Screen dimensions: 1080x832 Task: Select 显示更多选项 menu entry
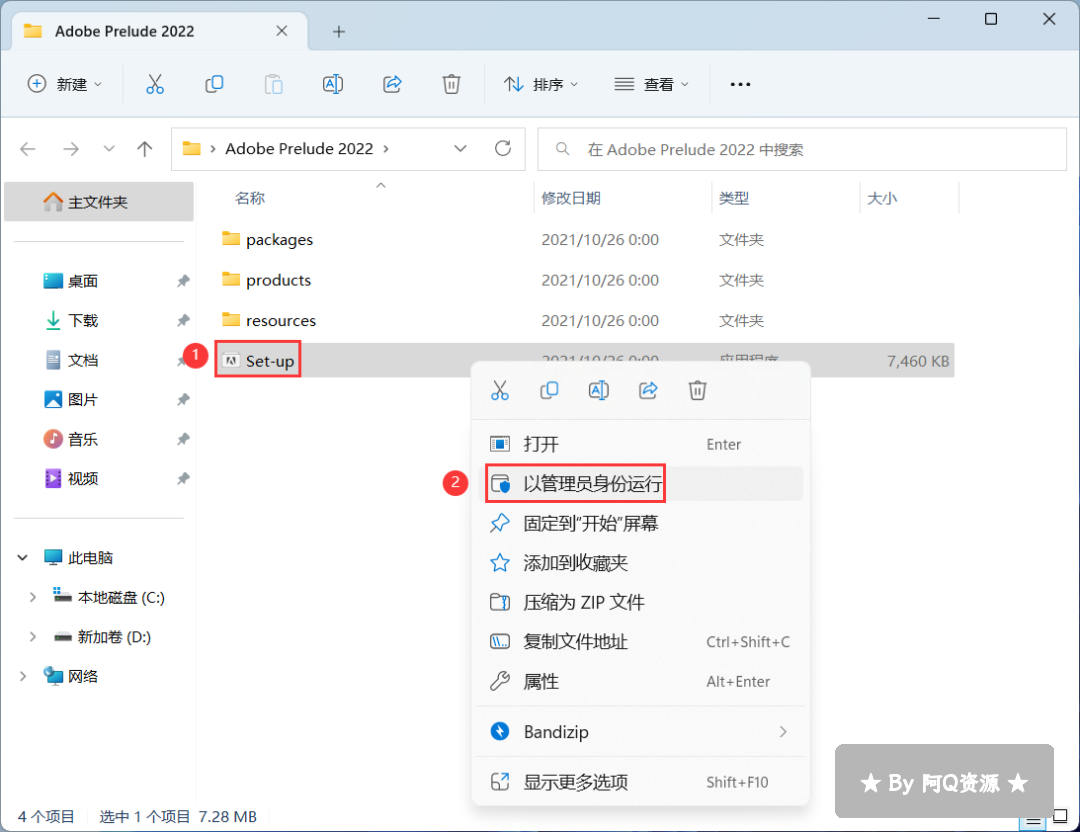click(x=641, y=782)
